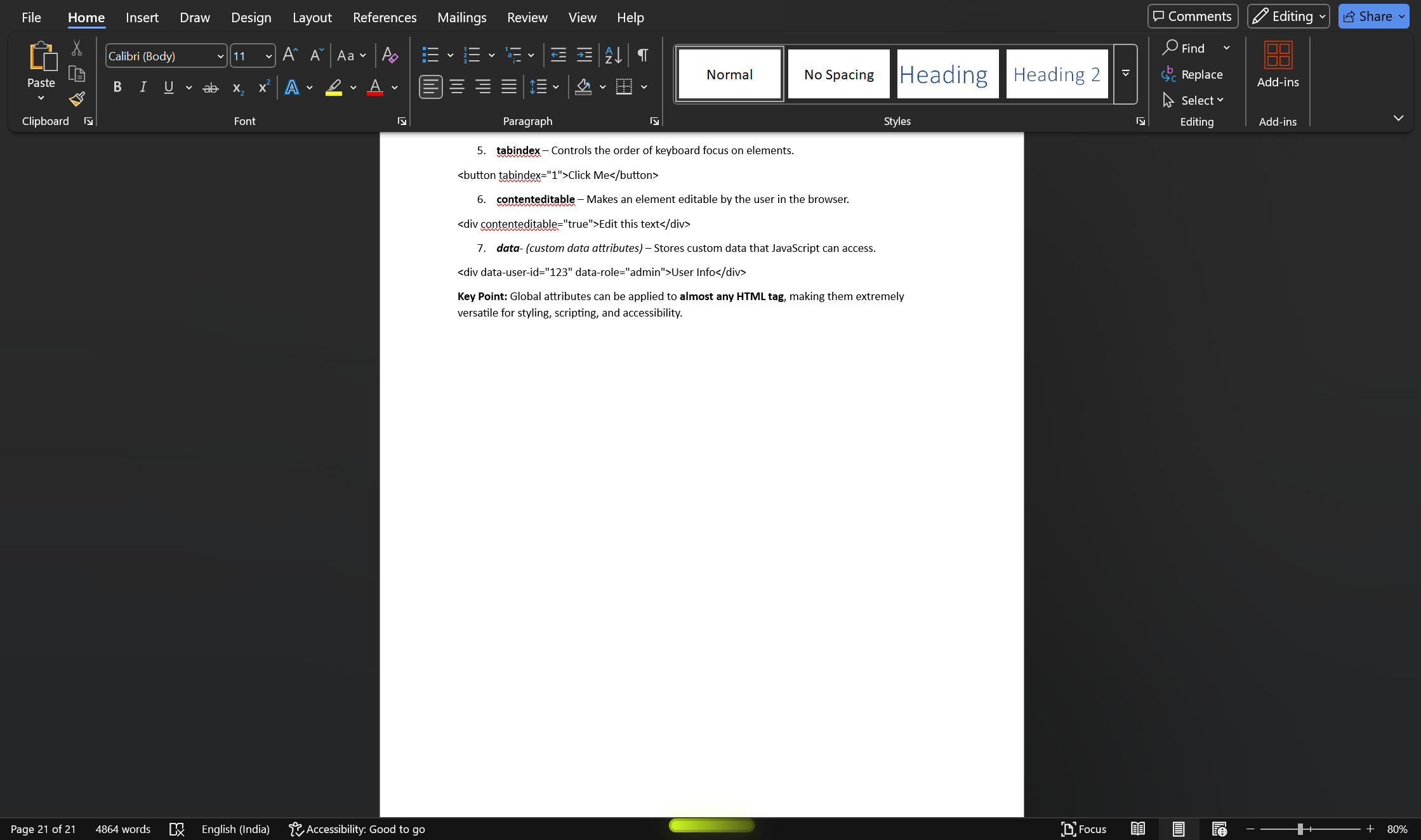The width and height of the screenshot is (1421, 840).
Task: Increase zoom using the zoom slider
Action: 1370,829
